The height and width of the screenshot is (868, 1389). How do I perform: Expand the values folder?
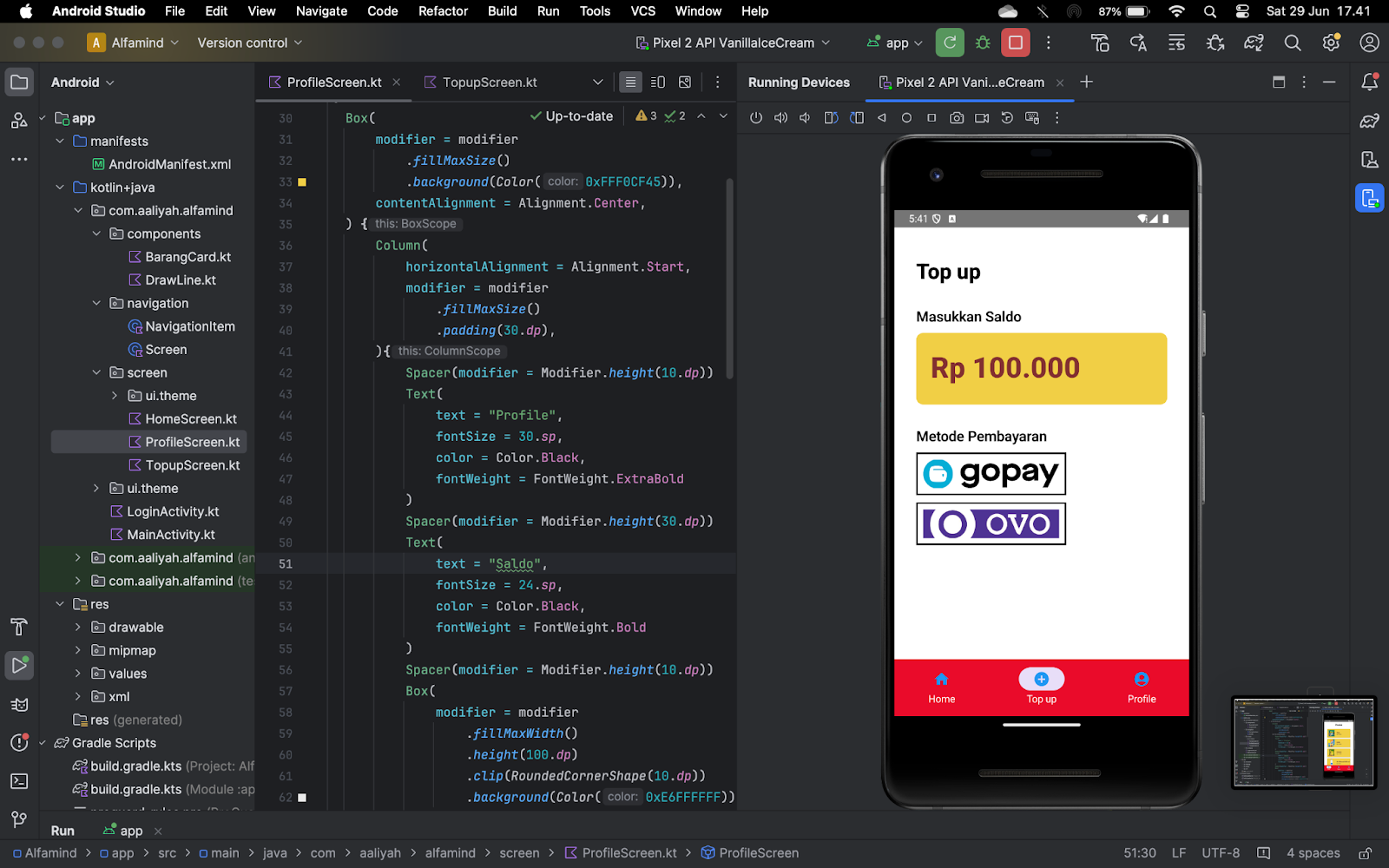click(x=78, y=674)
